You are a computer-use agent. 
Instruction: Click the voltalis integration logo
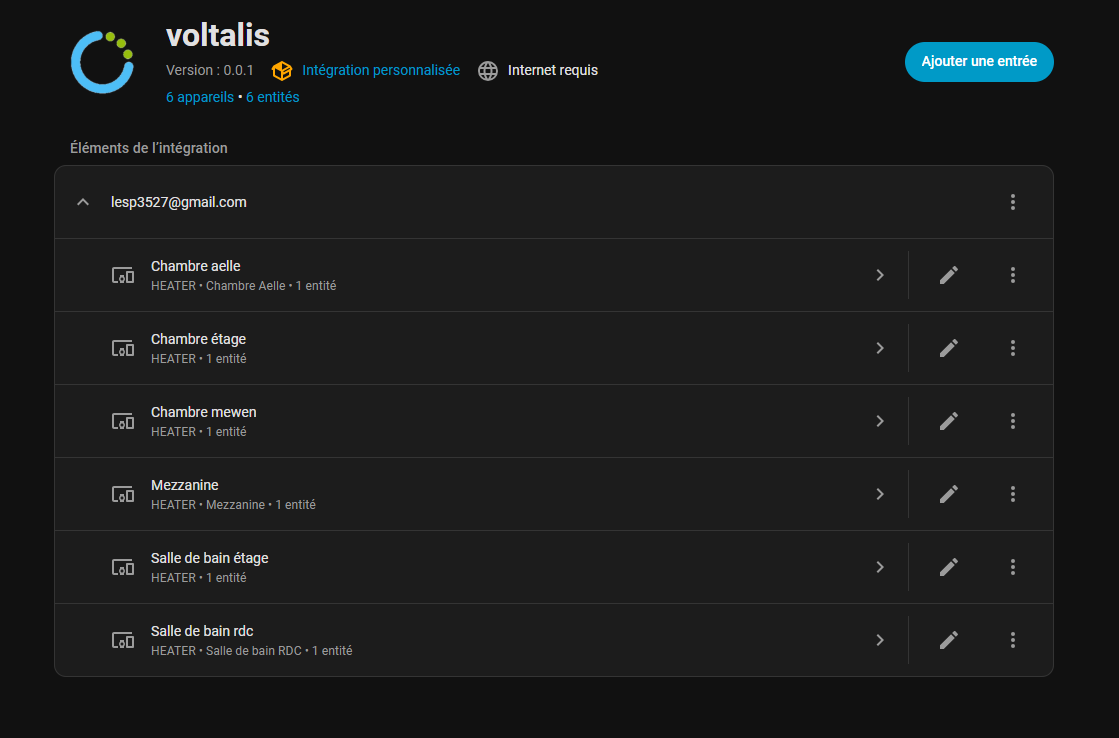[102, 62]
